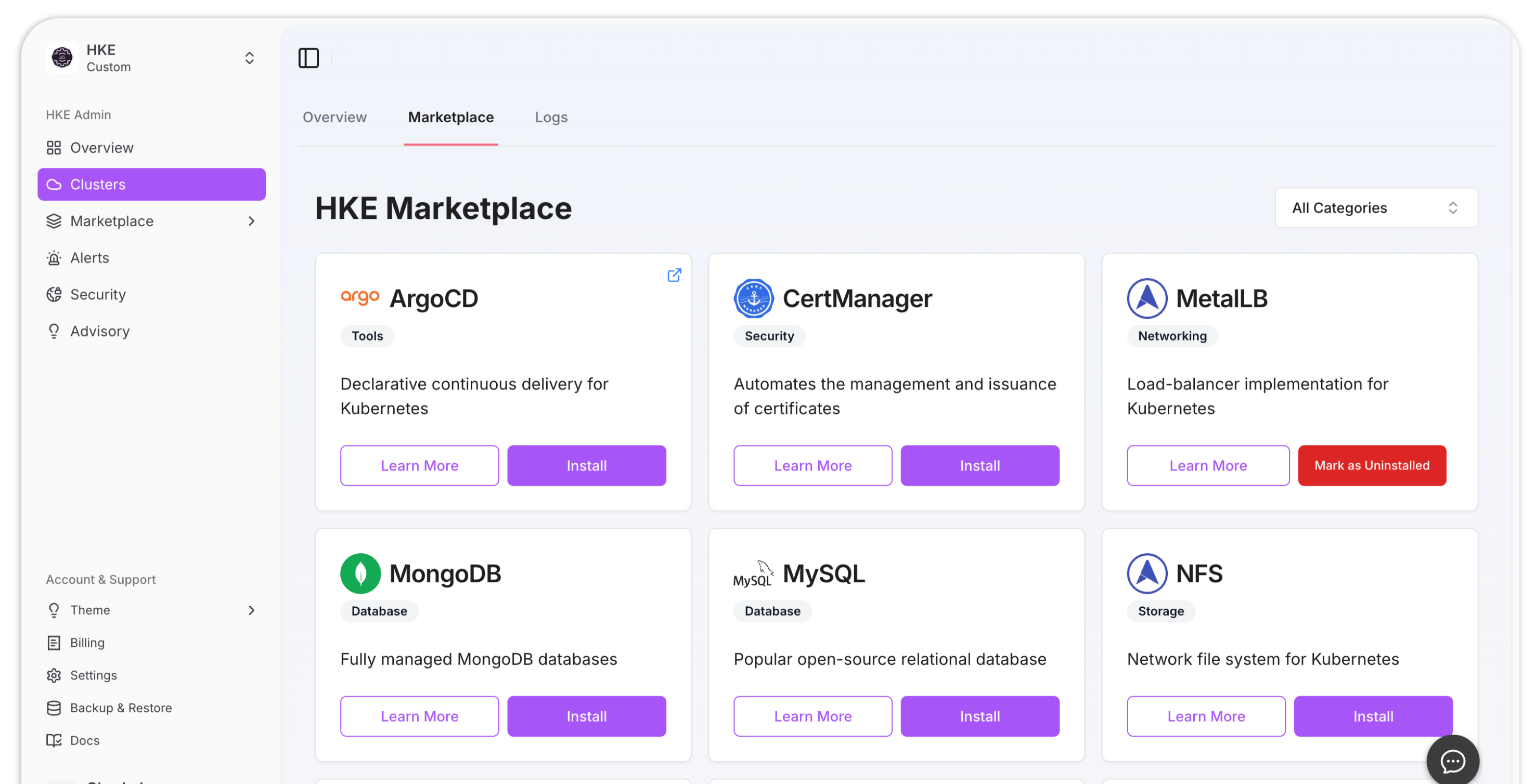The height and width of the screenshot is (784, 1535).
Task: Expand the Marketplace sidebar submenu chevron
Action: [251, 221]
